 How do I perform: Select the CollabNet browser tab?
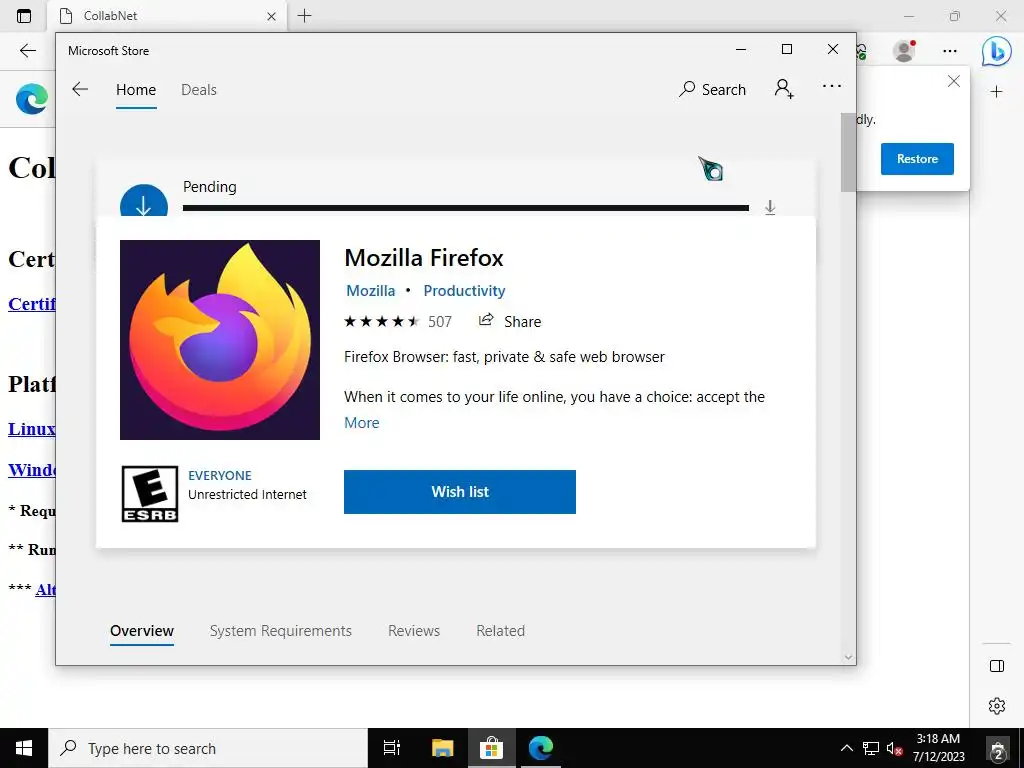[x=167, y=16]
